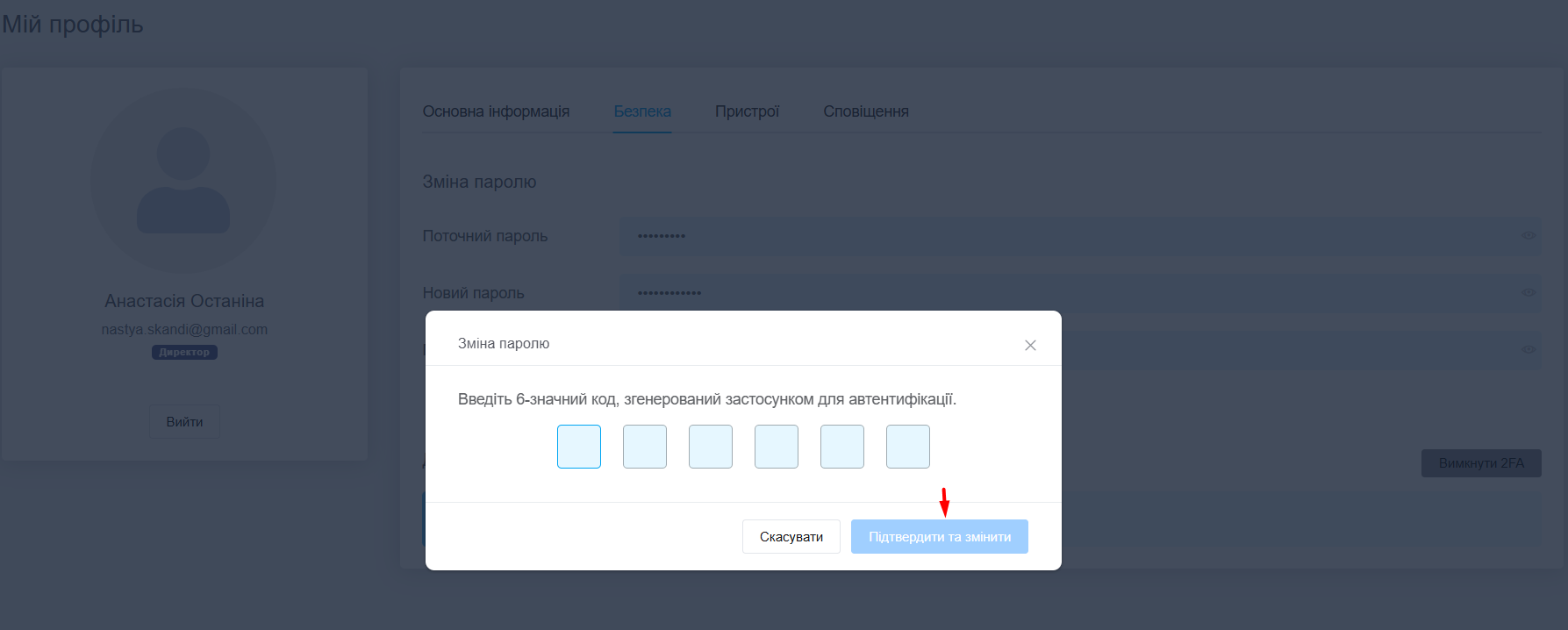Switch to the Пристрої tab
Screen dimensions: 1568x630
tap(747, 111)
